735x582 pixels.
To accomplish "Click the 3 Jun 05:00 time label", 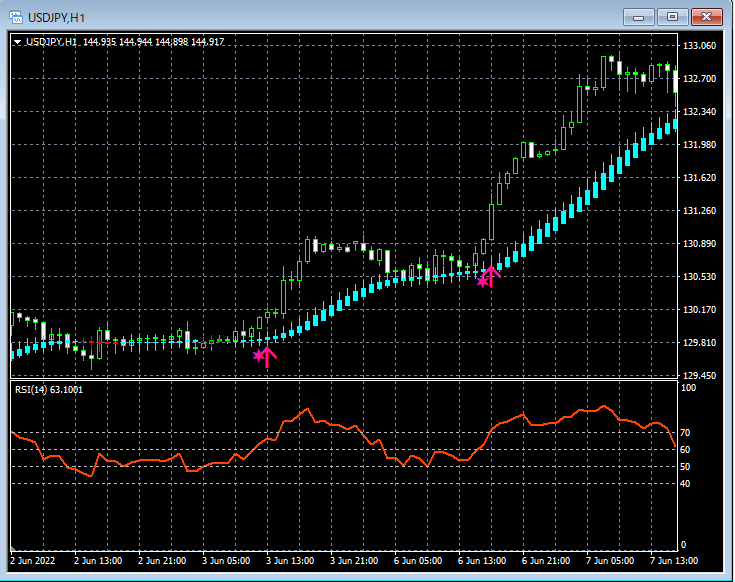I will (226, 561).
